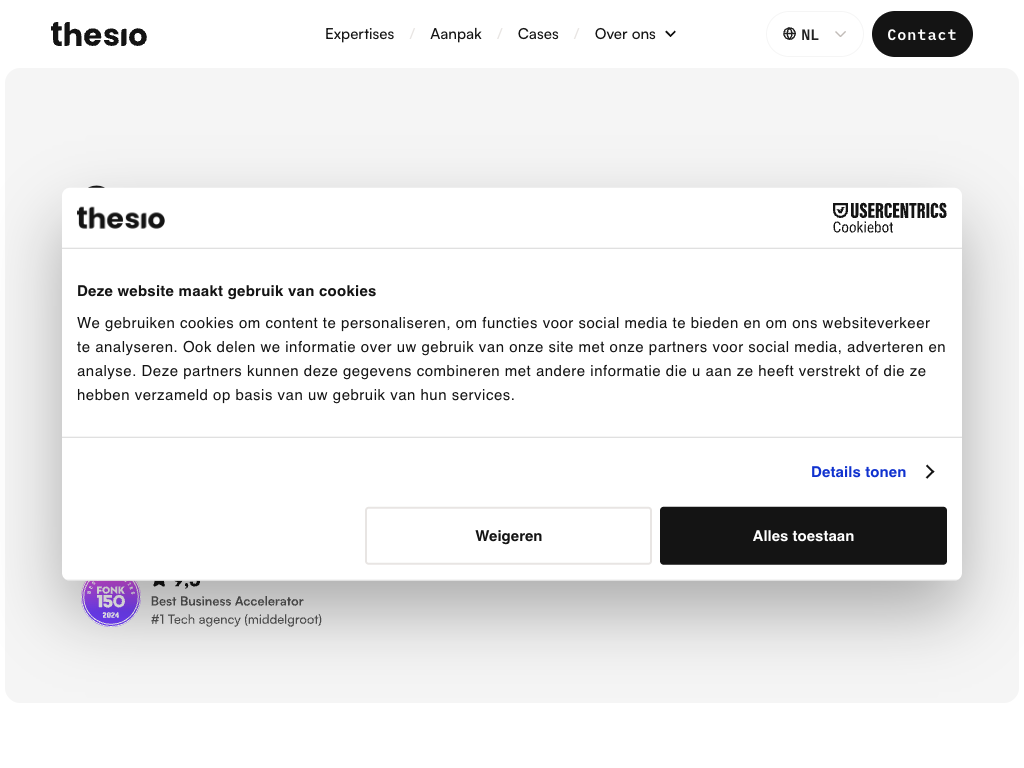The image size is (1024, 768).
Task: Open the Usercentrics Cookiebot logo link
Action: (889, 218)
